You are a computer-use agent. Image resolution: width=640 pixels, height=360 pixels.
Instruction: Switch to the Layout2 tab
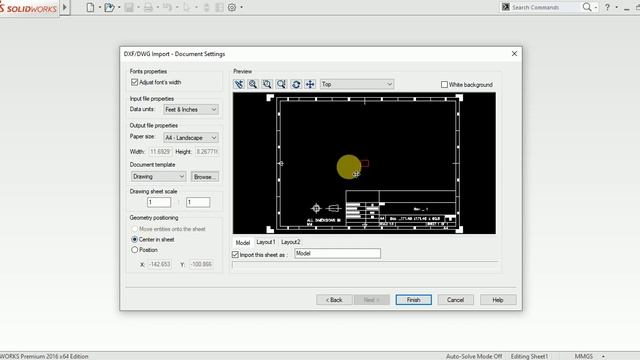(291, 242)
